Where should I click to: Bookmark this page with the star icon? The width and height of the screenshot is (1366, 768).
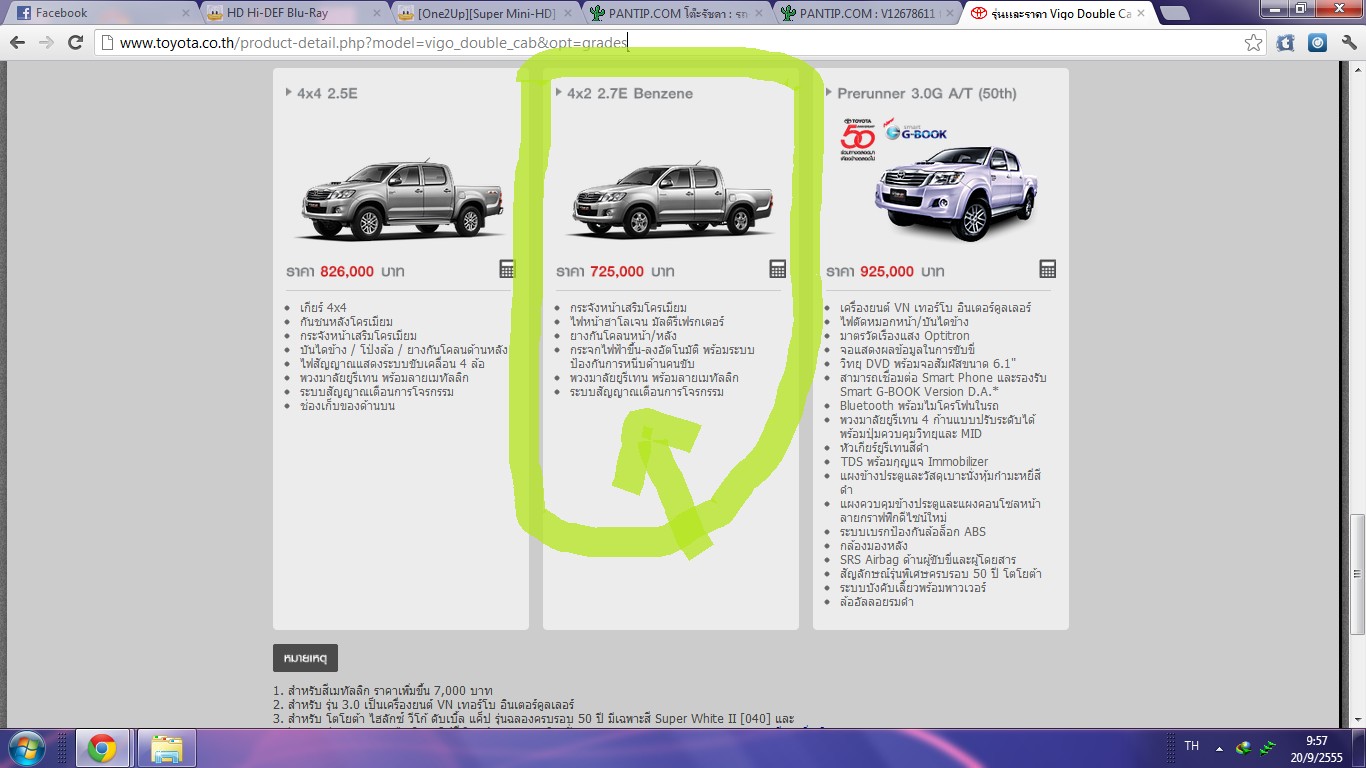point(1253,43)
